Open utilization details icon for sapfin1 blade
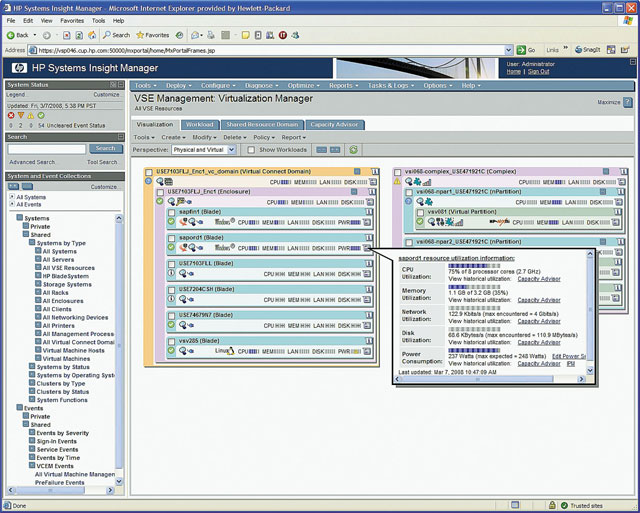This screenshot has width=640, height=513. pos(367,222)
